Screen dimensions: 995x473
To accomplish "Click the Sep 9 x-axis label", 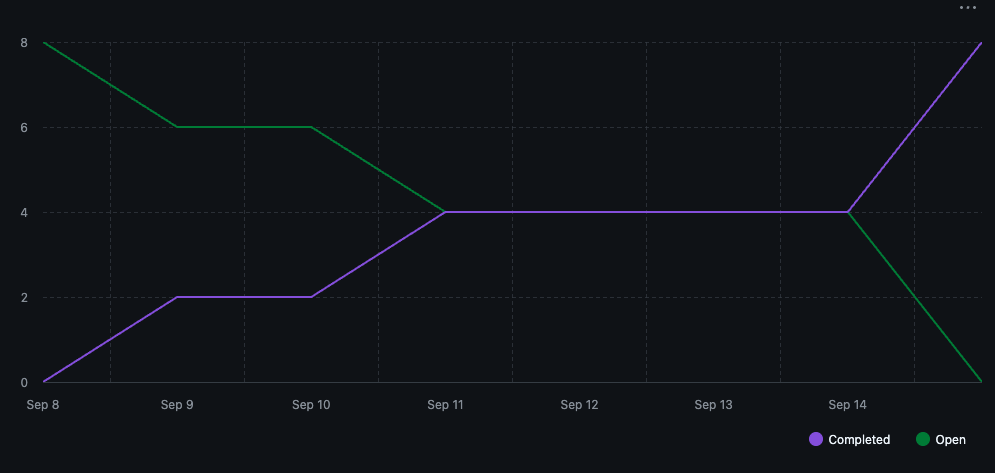I will [x=177, y=405].
